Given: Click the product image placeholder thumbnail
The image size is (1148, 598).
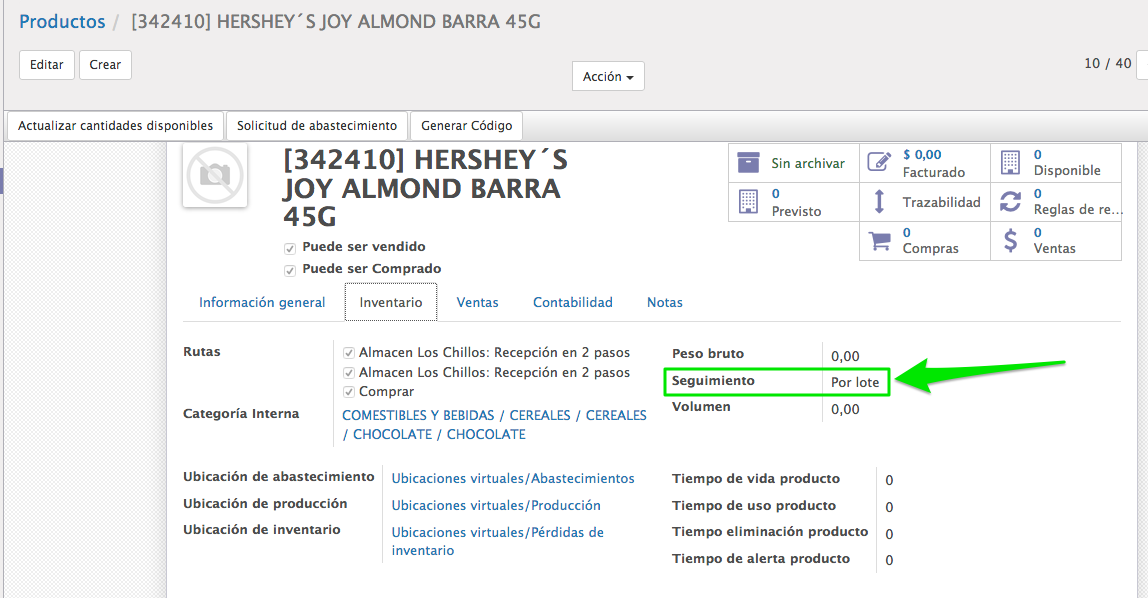Looking at the screenshot, I should 215,176.
